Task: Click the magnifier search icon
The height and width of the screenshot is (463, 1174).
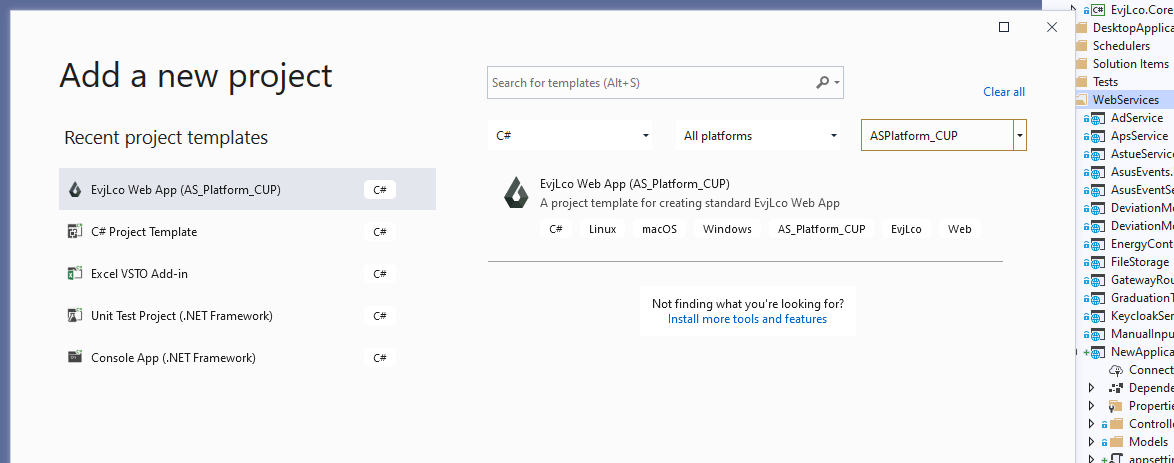Action: click(x=822, y=82)
